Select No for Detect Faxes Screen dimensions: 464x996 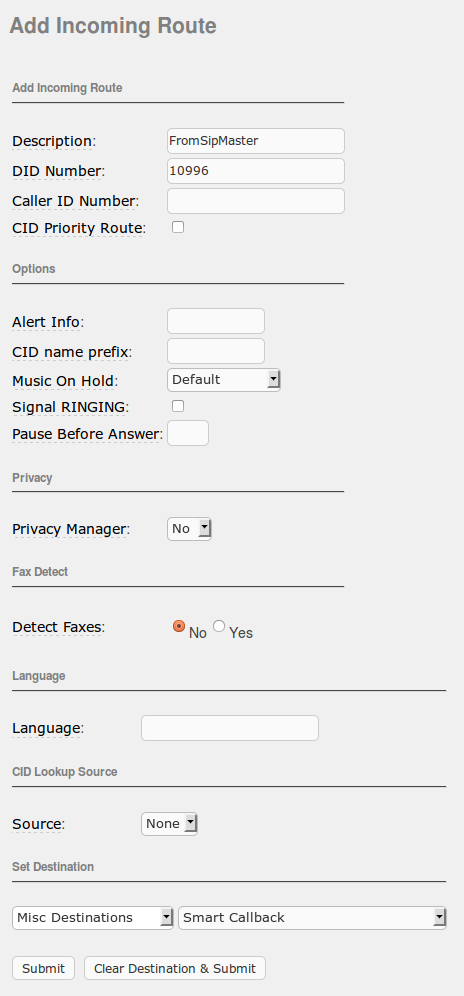pos(179,626)
